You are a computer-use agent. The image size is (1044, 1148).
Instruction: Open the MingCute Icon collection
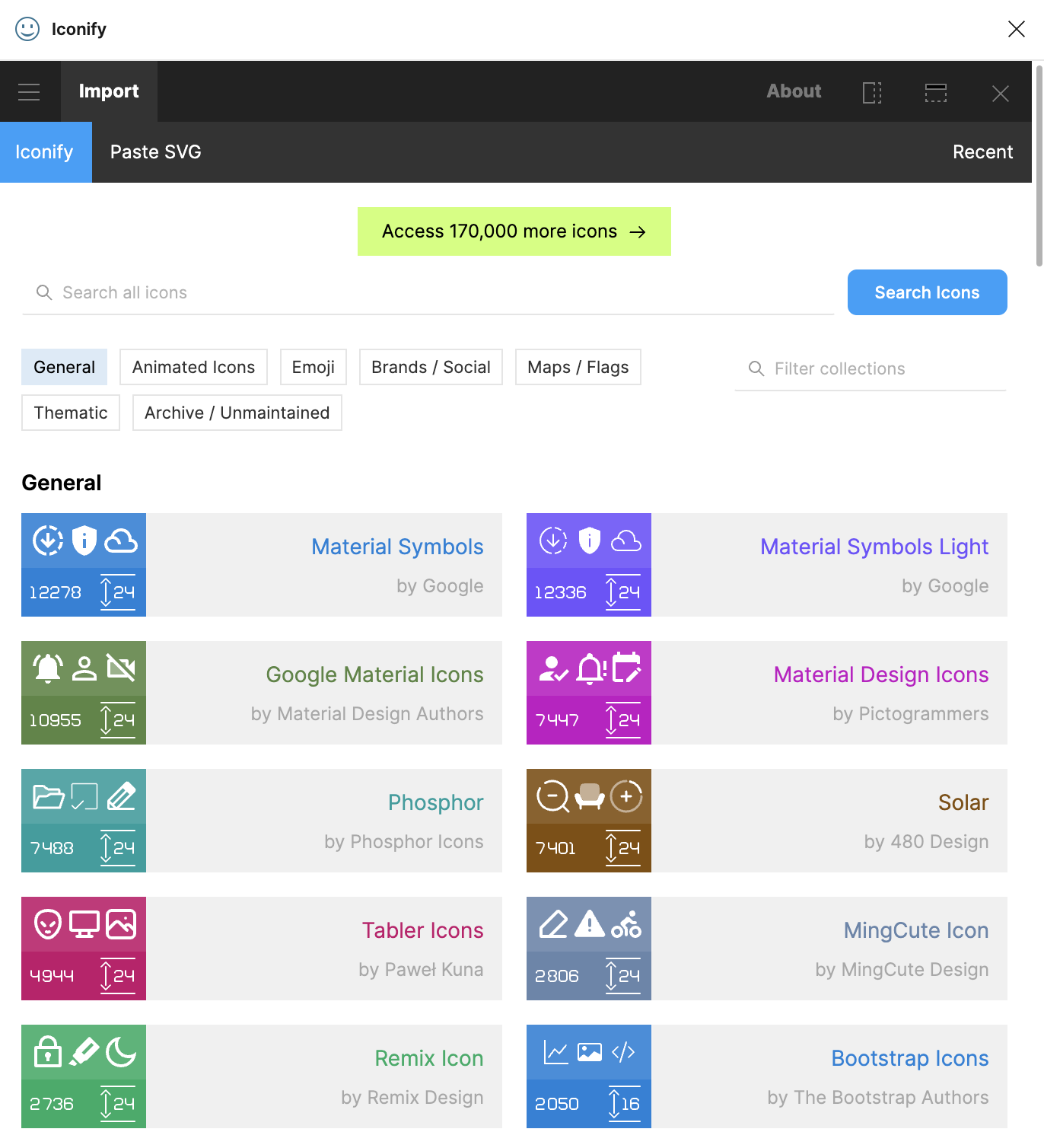click(767, 949)
